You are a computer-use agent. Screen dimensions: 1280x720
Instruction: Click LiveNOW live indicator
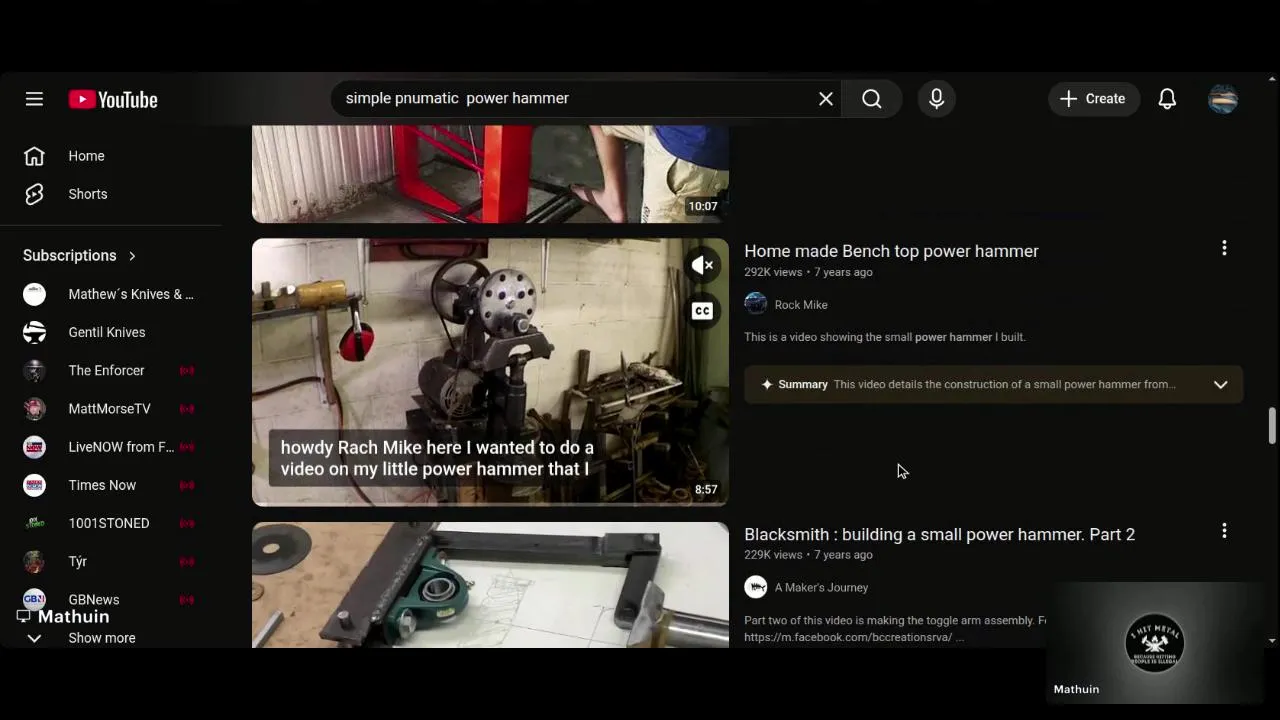(x=186, y=447)
